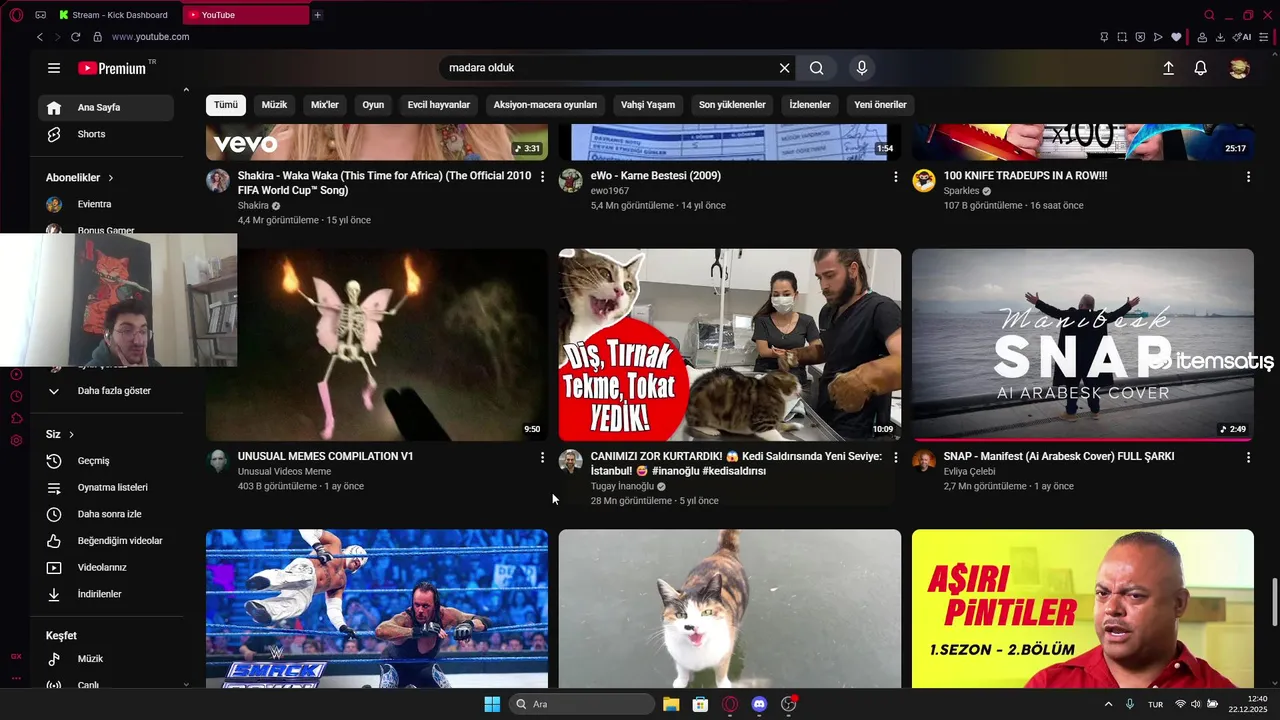Screen dimensions: 1280x720
Task: Go back with the browser back arrow
Action: [x=40, y=37]
